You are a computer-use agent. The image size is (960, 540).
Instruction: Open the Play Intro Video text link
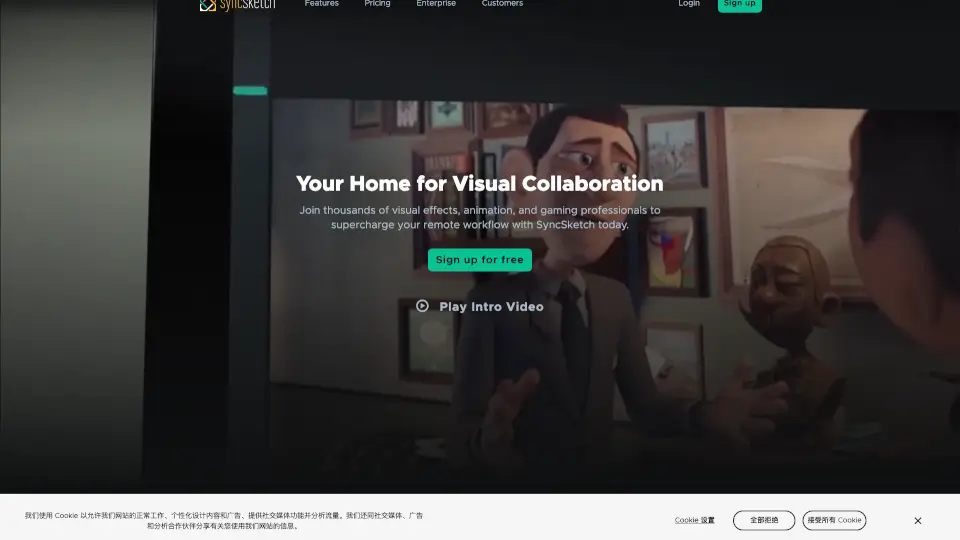491,307
